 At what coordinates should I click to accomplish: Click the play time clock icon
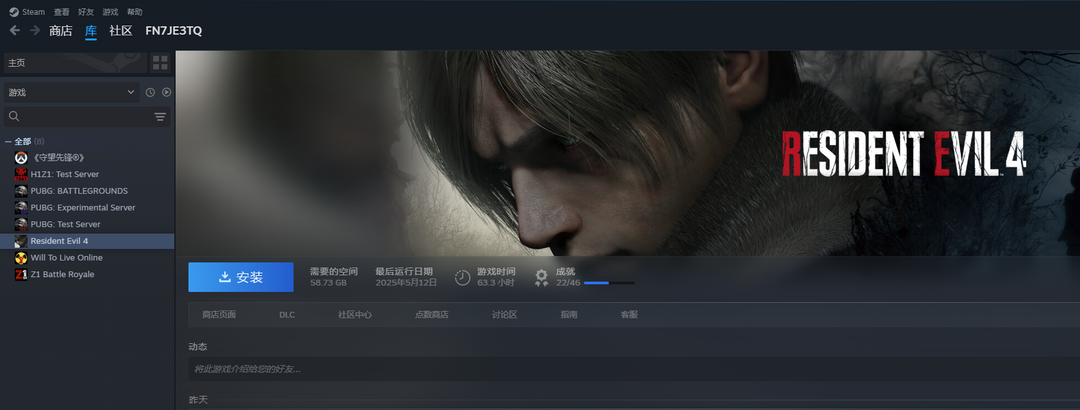coord(462,277)
